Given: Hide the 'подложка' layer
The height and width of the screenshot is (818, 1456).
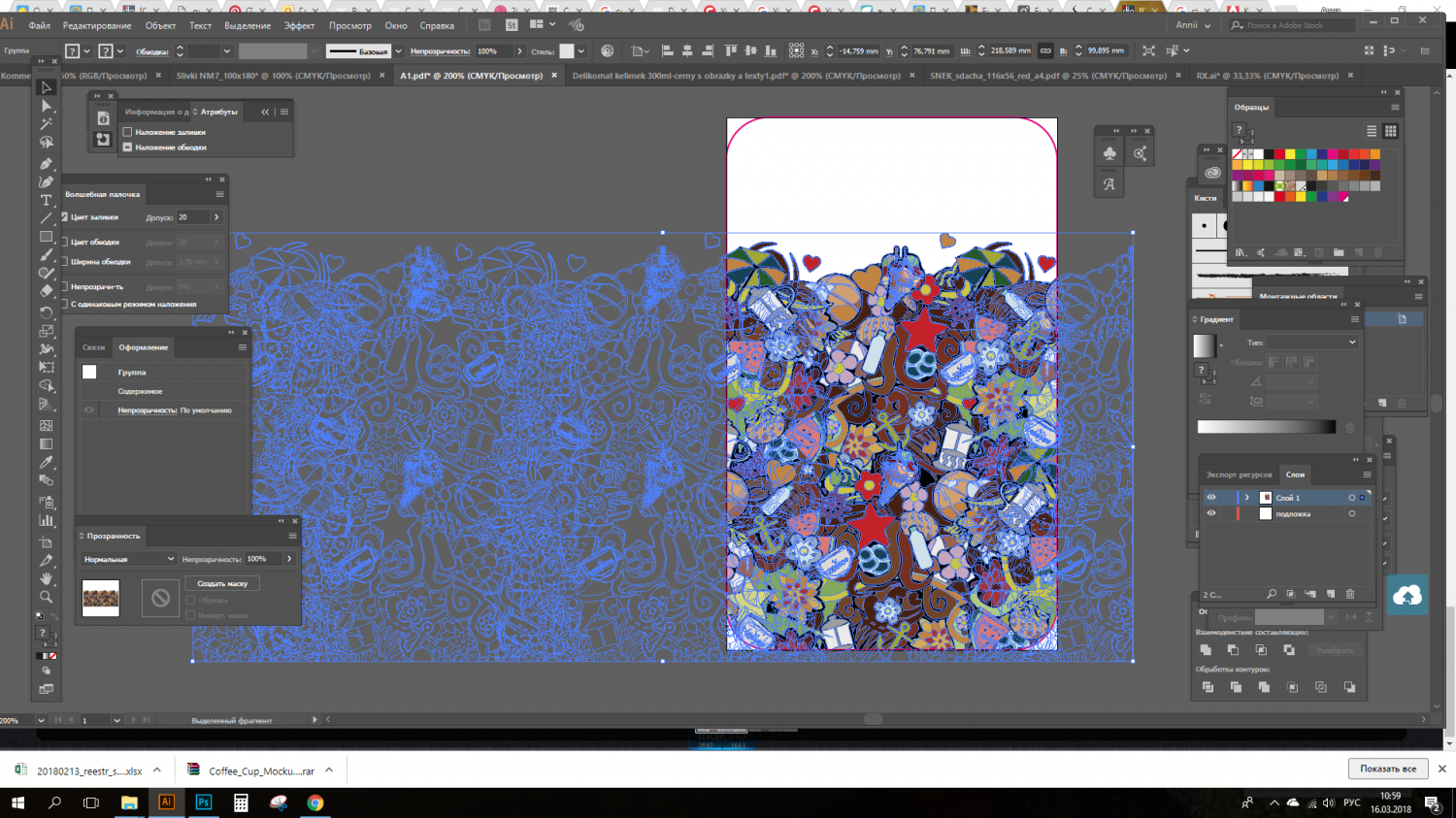Looking at the screenshot, I should pos(1210,514).
